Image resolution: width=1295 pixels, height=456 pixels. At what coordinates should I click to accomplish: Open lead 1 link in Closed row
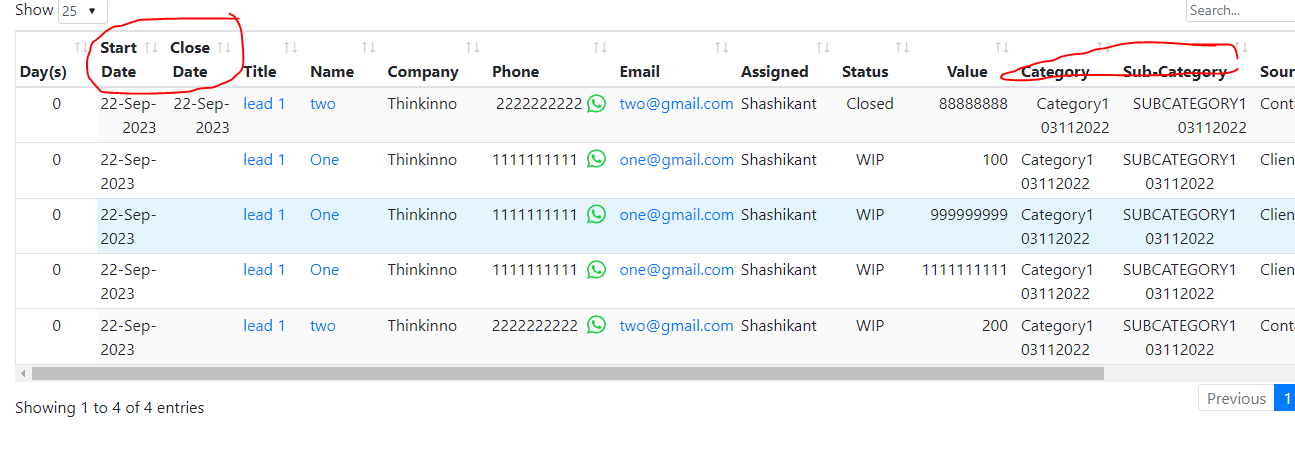point(264,104)
